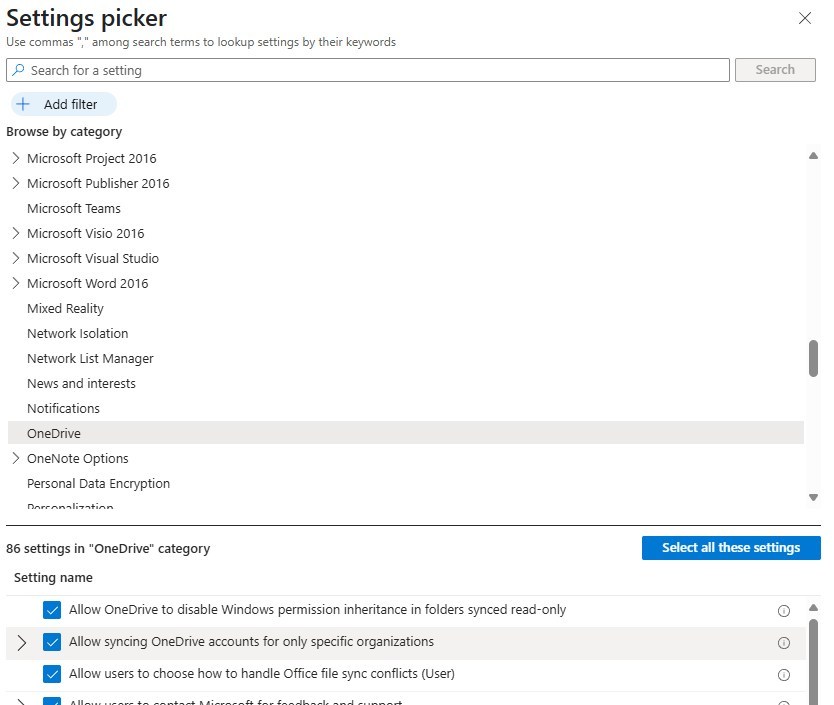This screenshot has width=834, height=705.
Task: Click the magnifier icon in search box
Action: 19,70
